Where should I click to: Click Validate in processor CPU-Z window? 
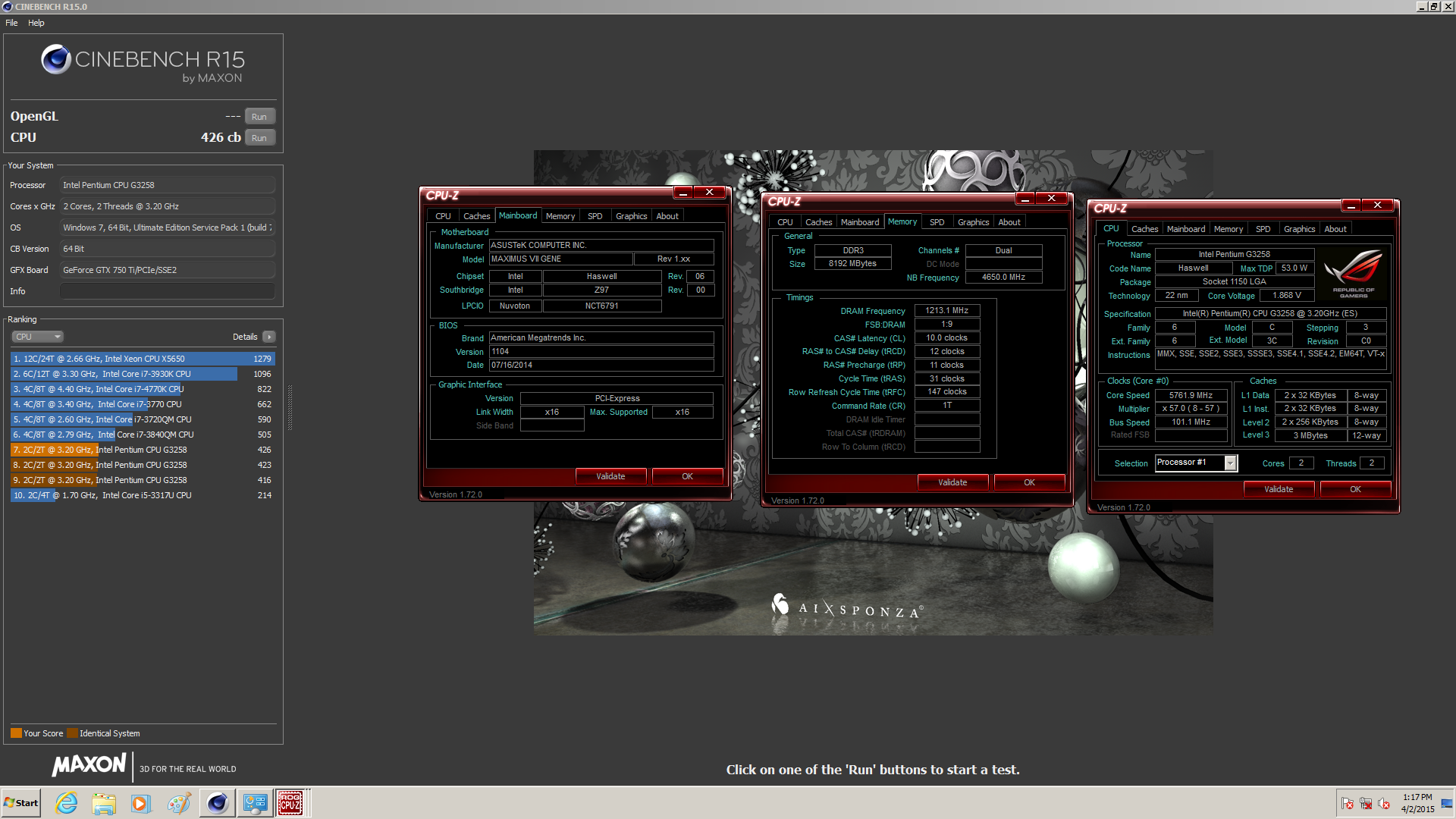1279,489
